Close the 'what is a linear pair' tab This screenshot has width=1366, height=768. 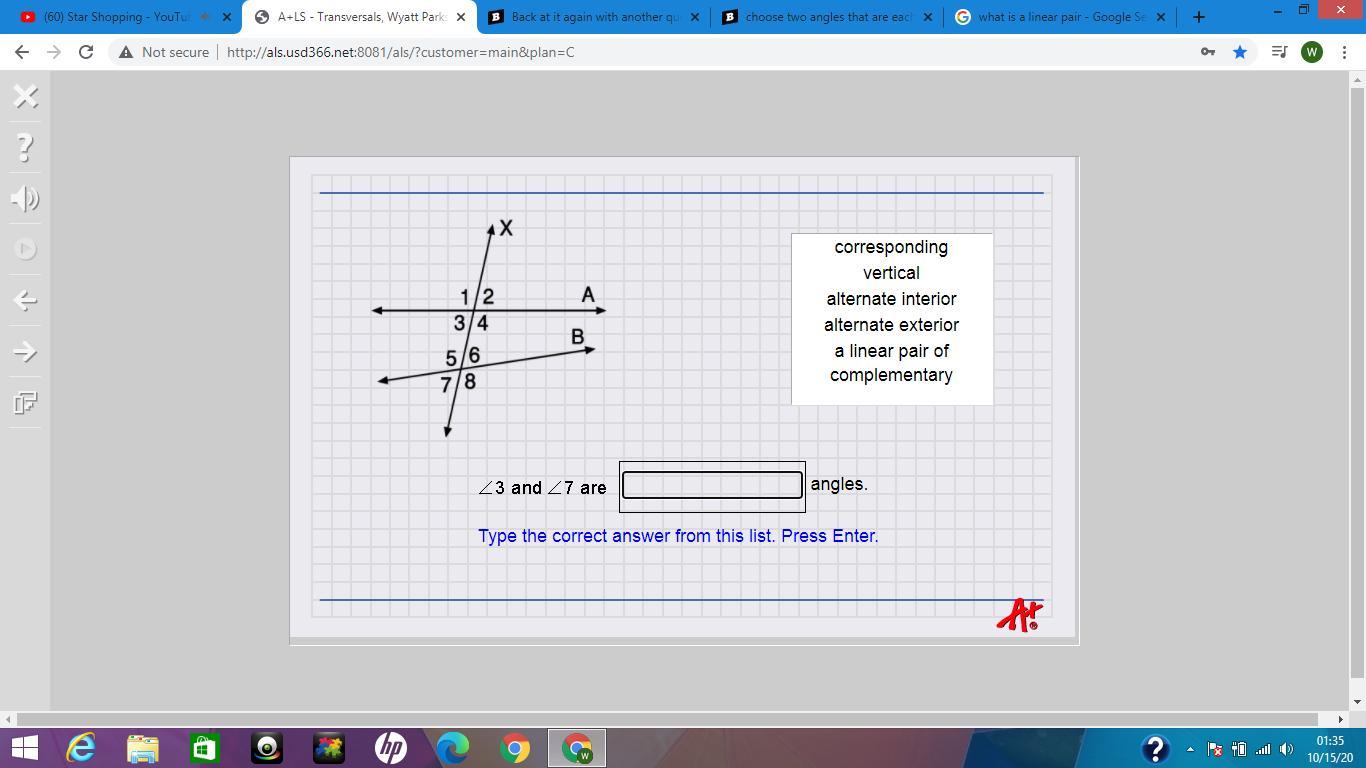tap(1161, 17)
